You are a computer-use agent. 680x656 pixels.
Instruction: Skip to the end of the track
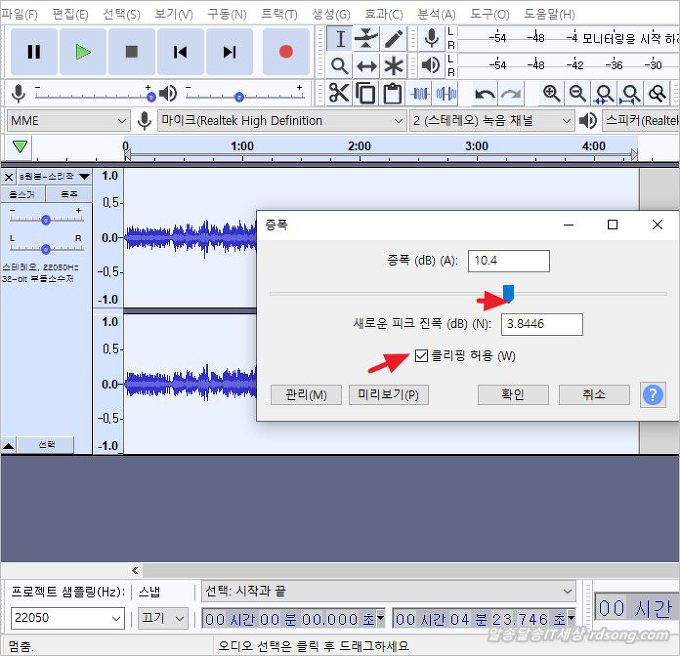pos(229,52)
